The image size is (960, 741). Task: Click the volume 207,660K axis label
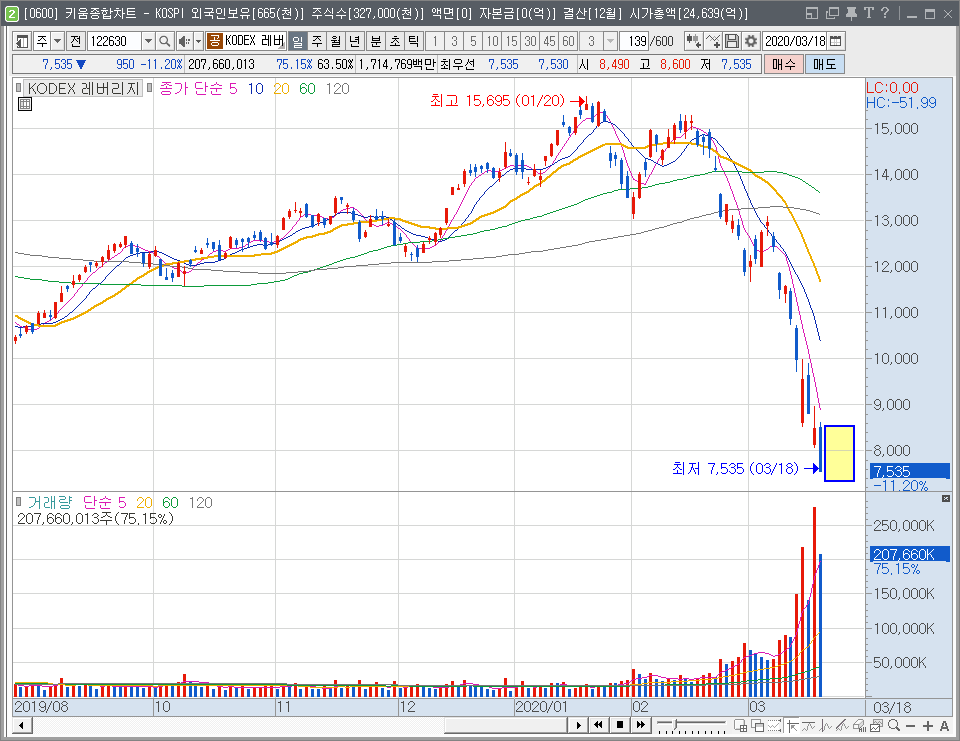pyautogui.click(x=909, y=554)
